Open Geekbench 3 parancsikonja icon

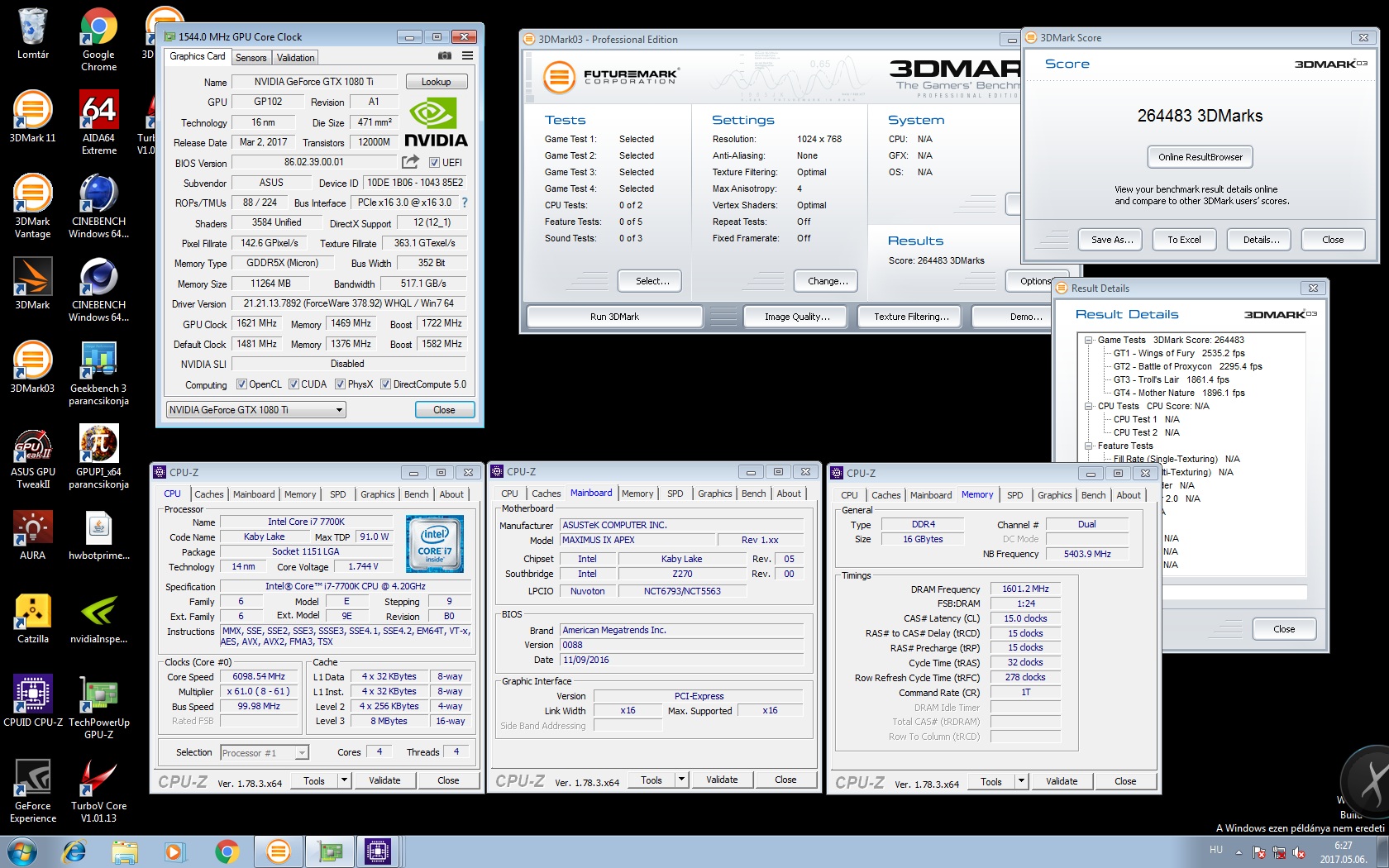click(98, 373)
